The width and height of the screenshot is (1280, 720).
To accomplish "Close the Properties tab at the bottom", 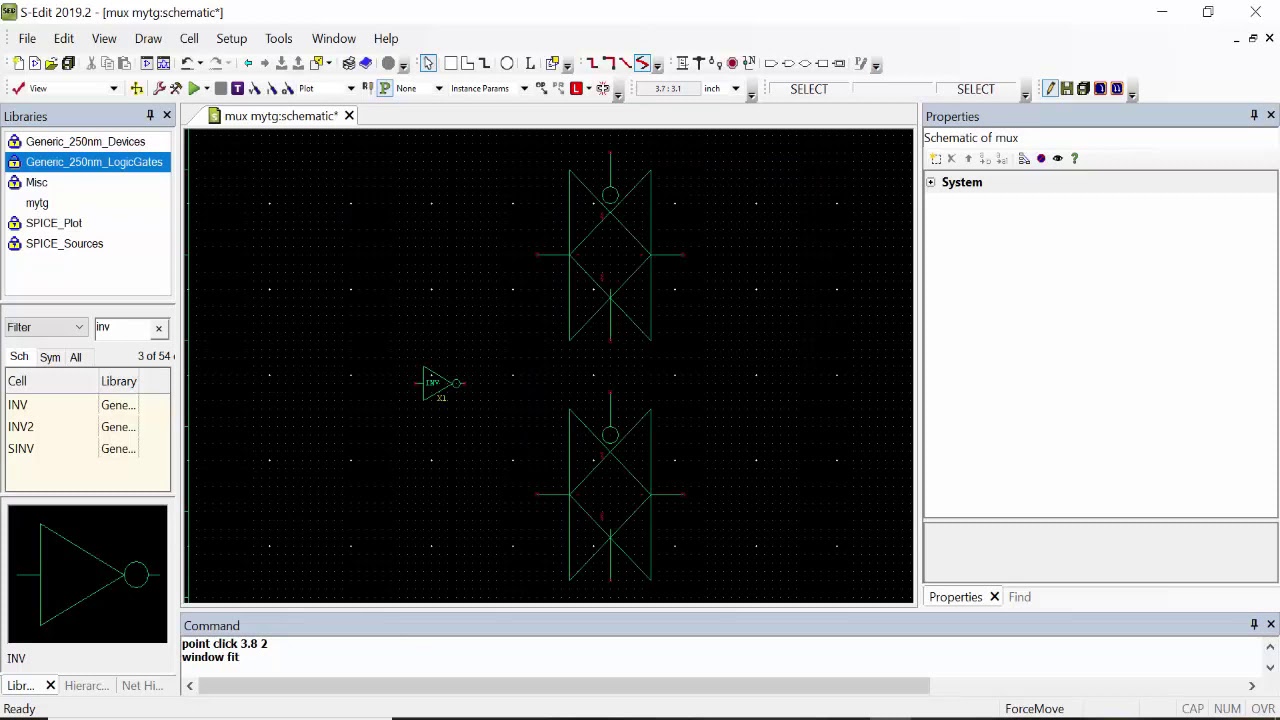I will (994, 597).
